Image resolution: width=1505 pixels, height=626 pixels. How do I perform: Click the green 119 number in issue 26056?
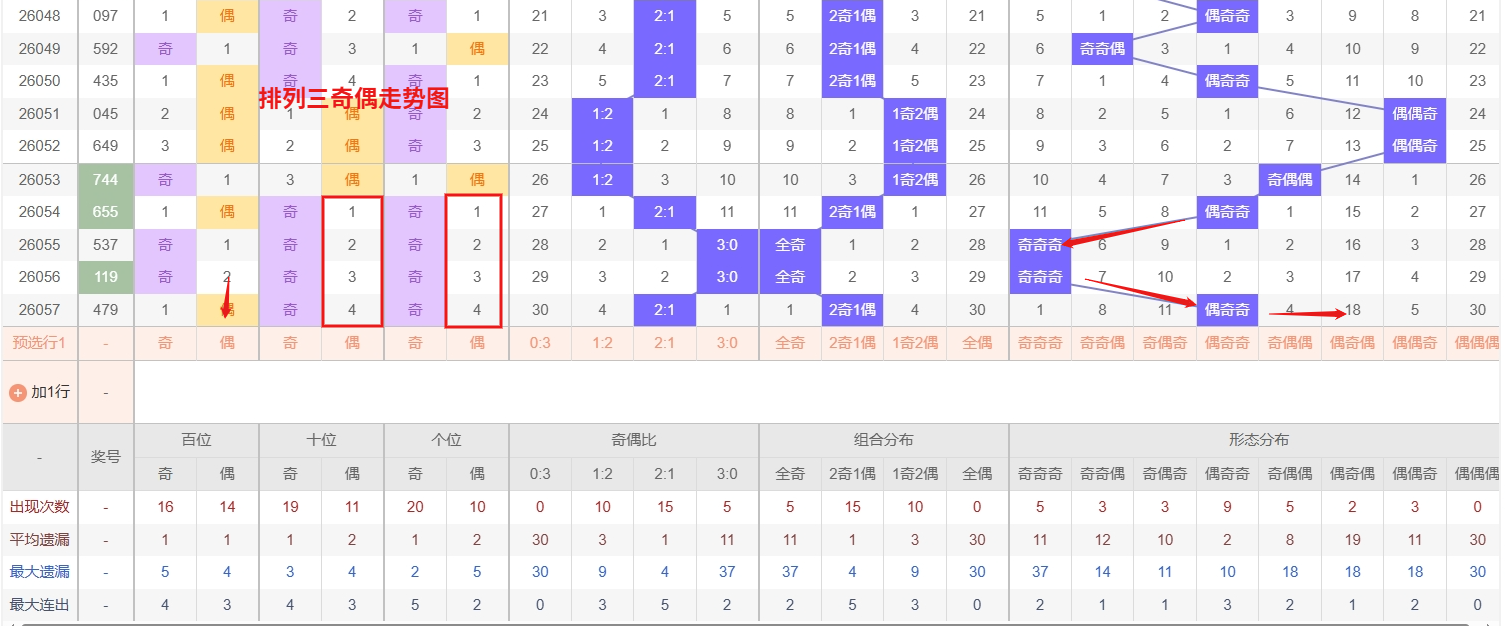(105, 277)
